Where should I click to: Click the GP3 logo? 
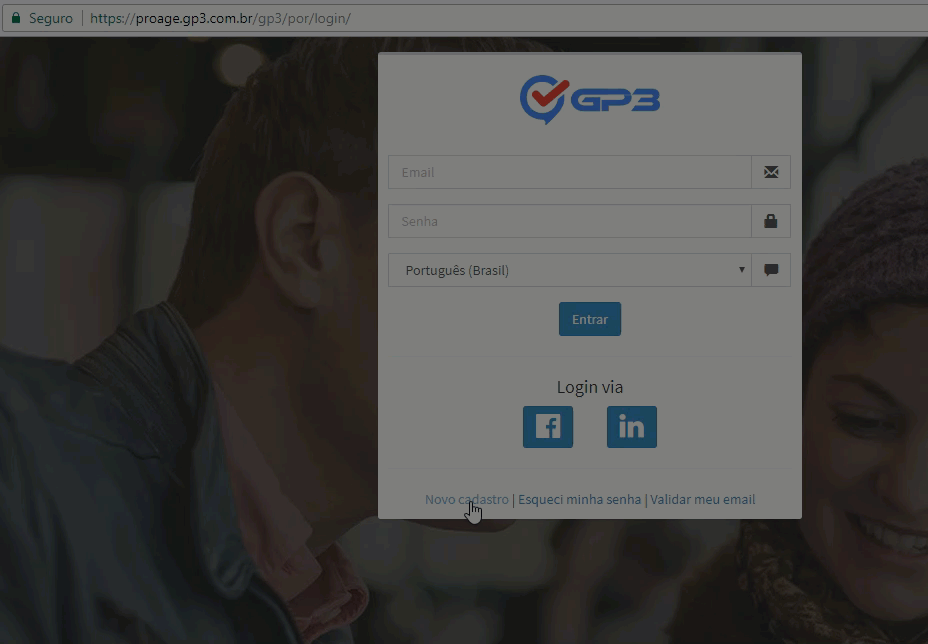tap(589, 99)
